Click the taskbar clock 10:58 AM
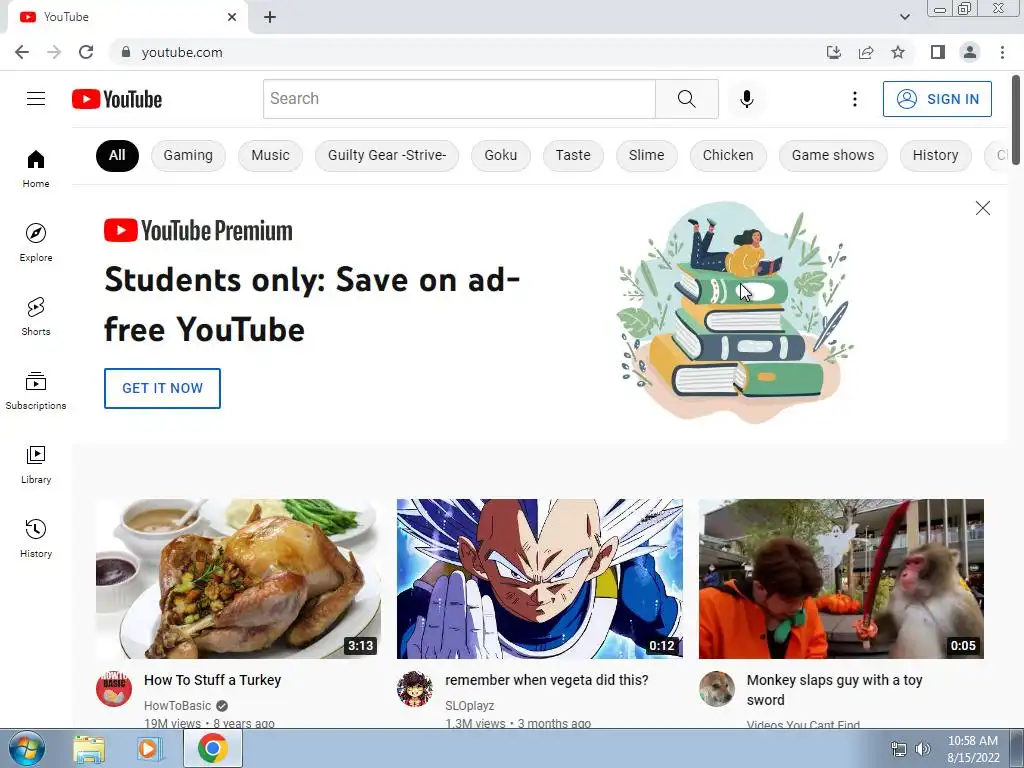 point(972,741)
